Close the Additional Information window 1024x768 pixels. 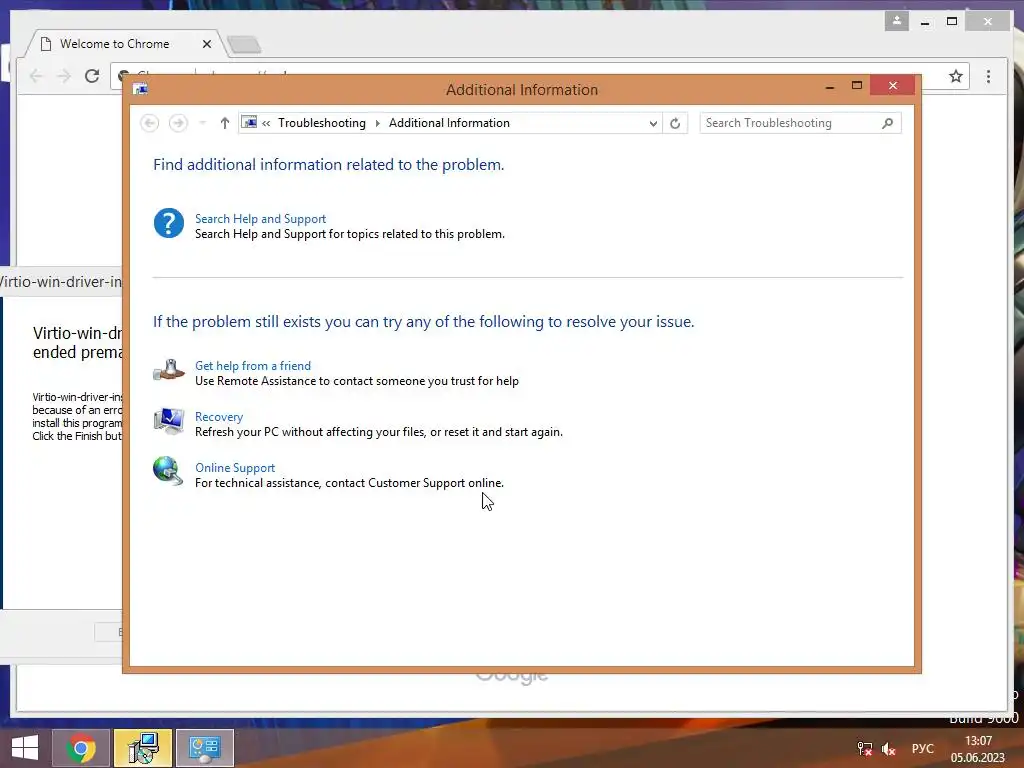[893, 86]
